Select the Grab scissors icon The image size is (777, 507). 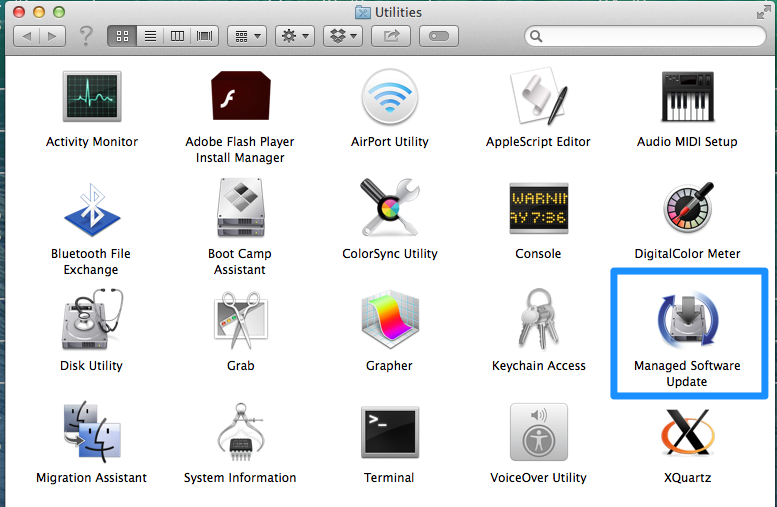[241, 320]
